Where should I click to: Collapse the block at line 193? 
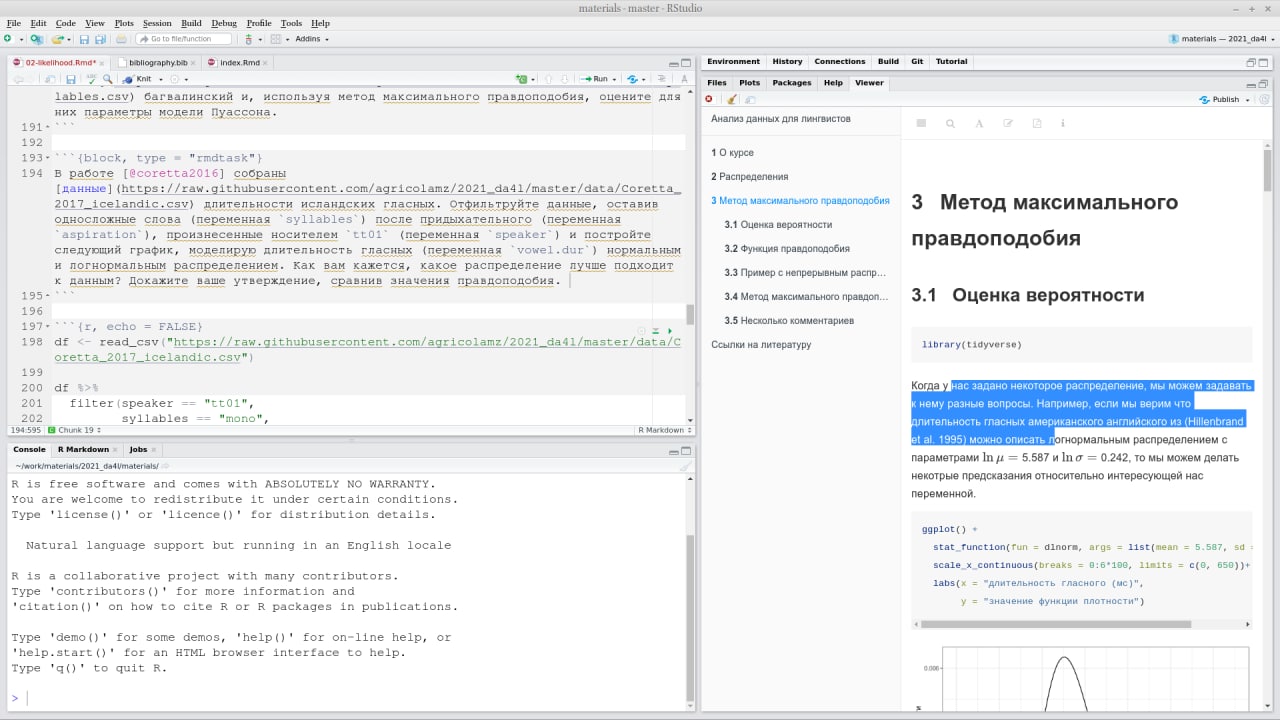pyautogui.click(x=48, y=158)
